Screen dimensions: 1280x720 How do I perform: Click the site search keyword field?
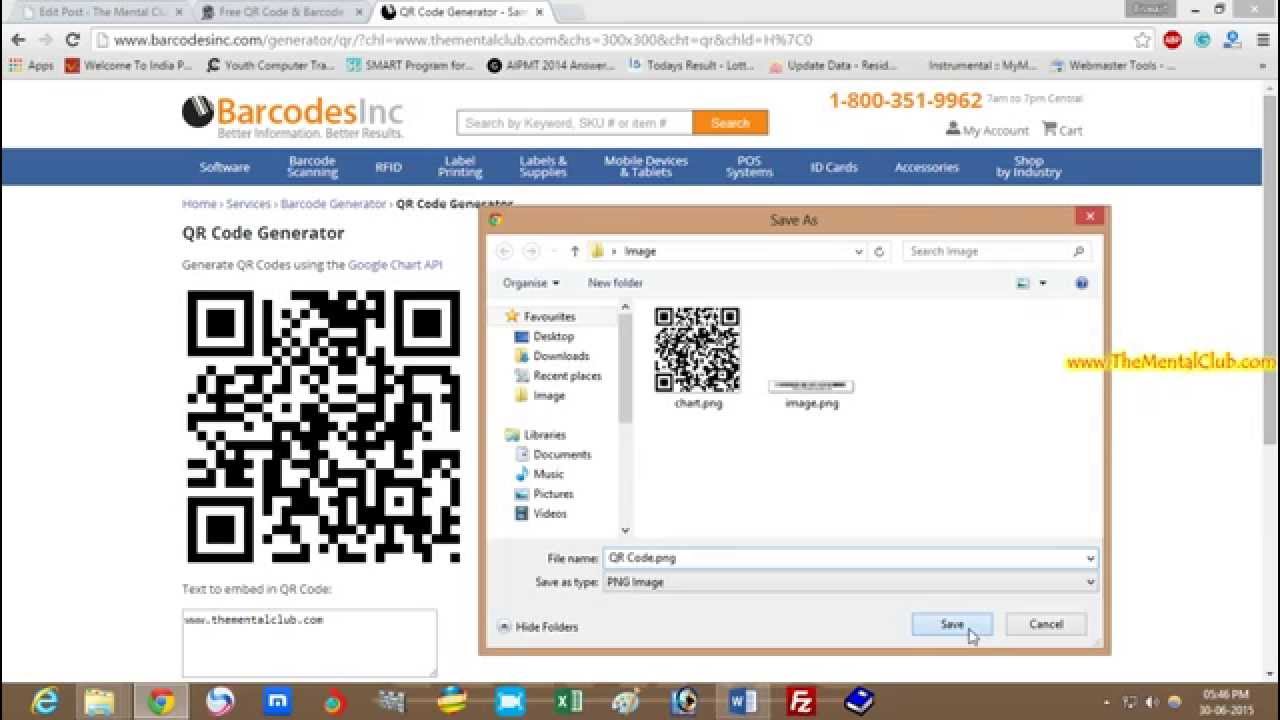[574, 123]
